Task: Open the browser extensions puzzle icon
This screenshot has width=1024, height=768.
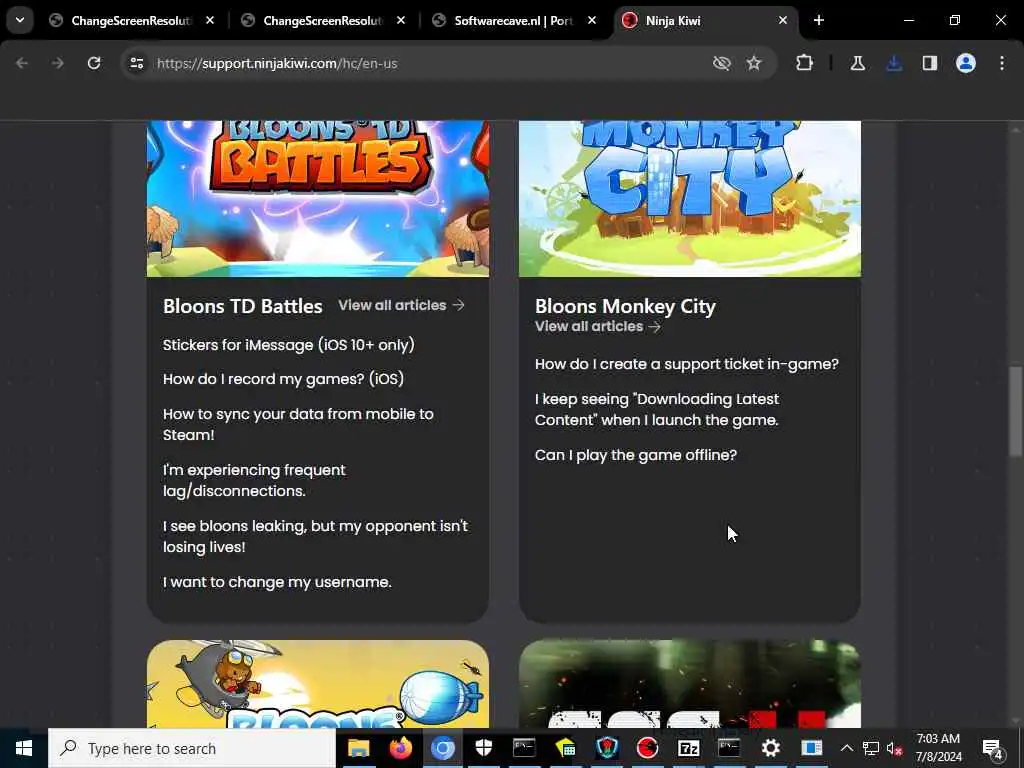Action: pos(805,63)
